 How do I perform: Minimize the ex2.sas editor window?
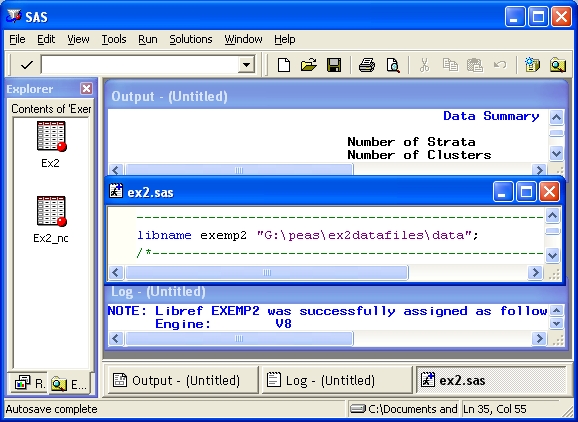click(x=503, y=192)
